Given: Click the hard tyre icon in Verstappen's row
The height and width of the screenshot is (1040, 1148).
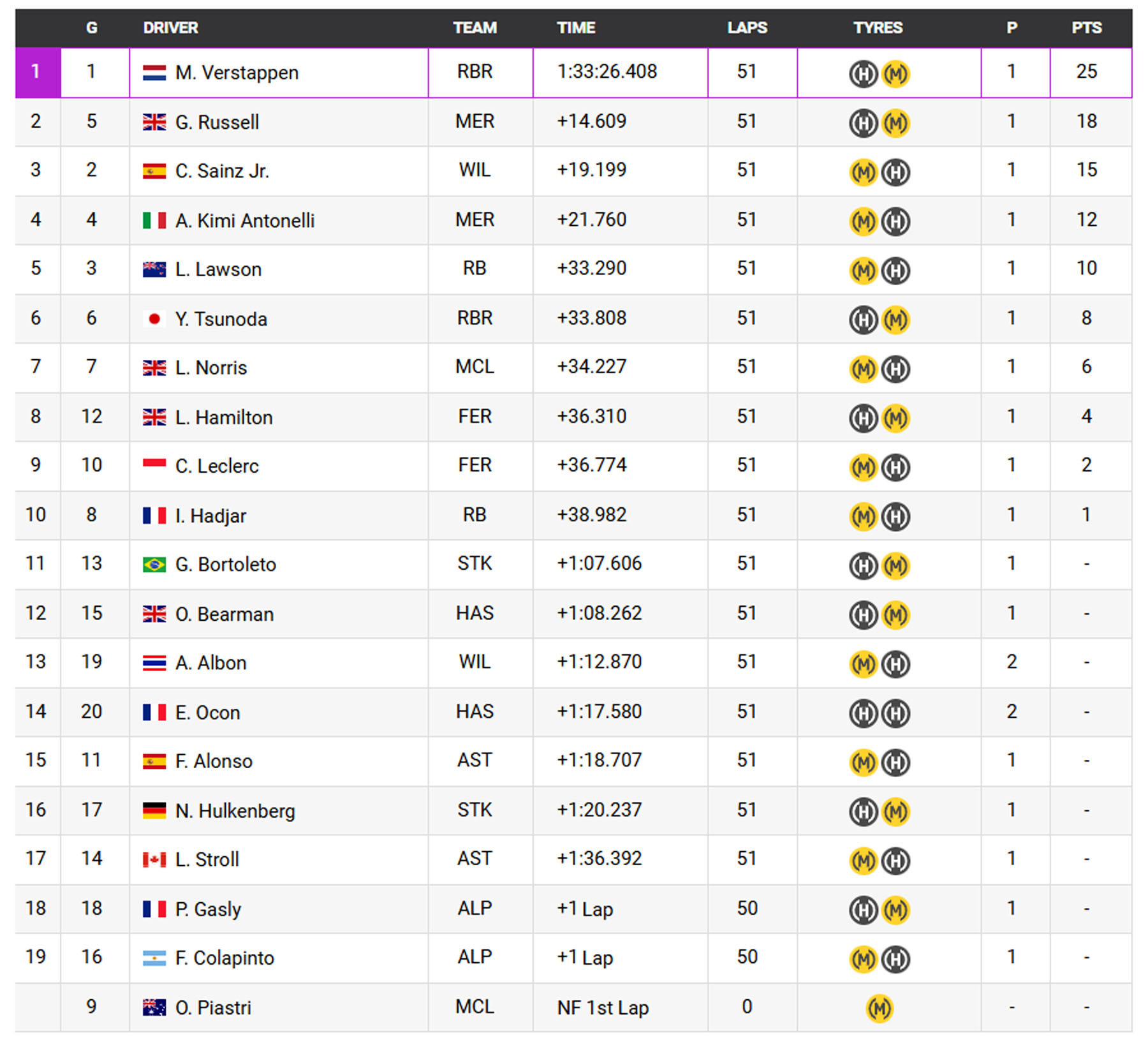Looking at the screenshot, I should tap(864, 74).
